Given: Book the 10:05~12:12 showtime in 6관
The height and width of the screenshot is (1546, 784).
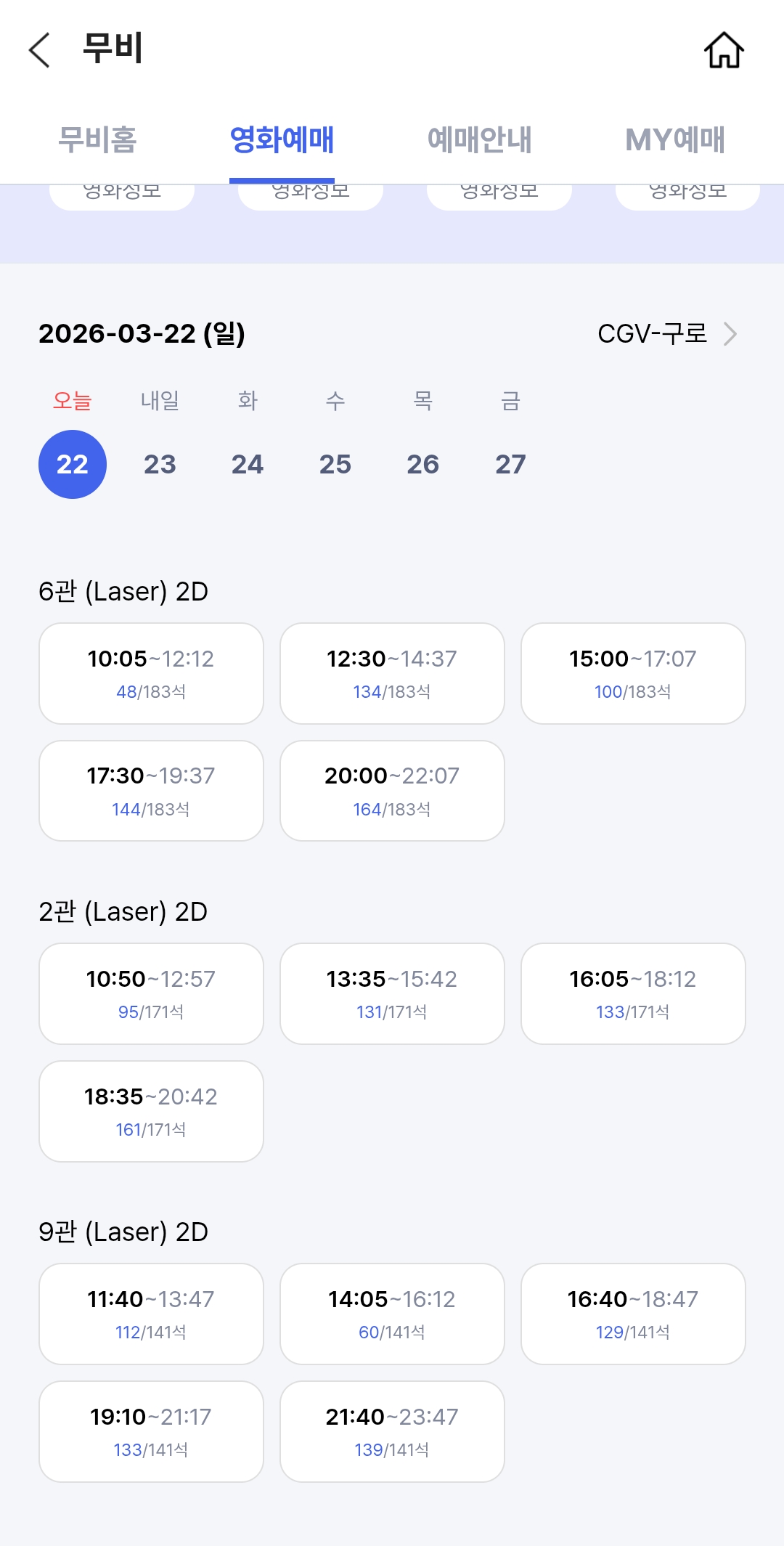Looking at the screenshot, I should pos(151,673).
